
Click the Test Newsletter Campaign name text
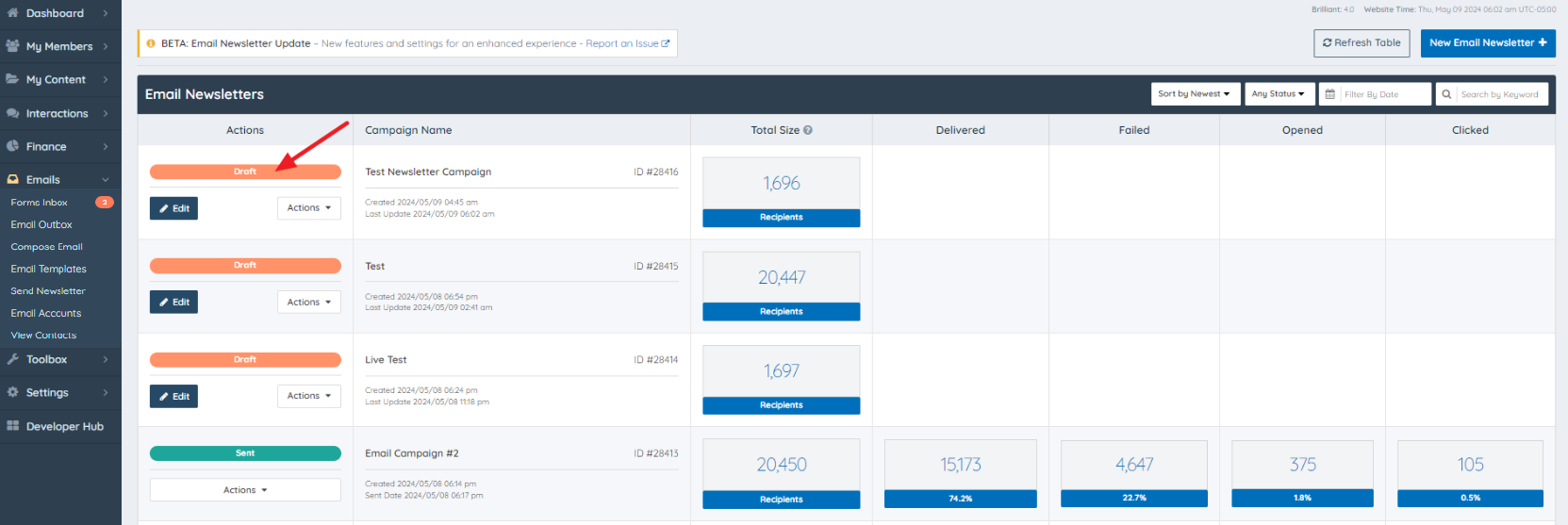click(x=428, y=172)
